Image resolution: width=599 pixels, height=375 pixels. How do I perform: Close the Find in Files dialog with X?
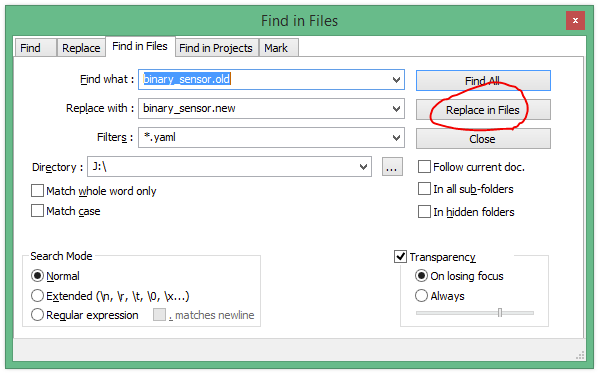click(575, 20)
